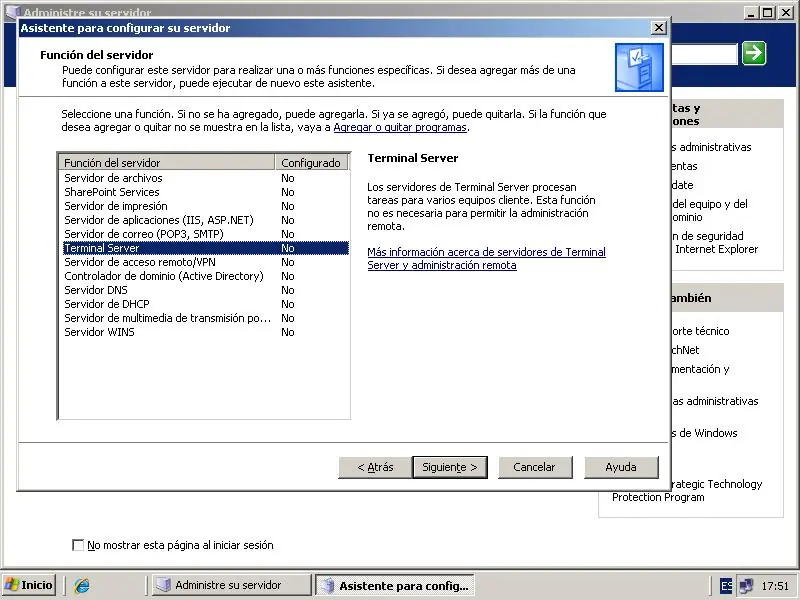Select 'Servidor de multimedia de transmisión' row

tap(206, 318)
